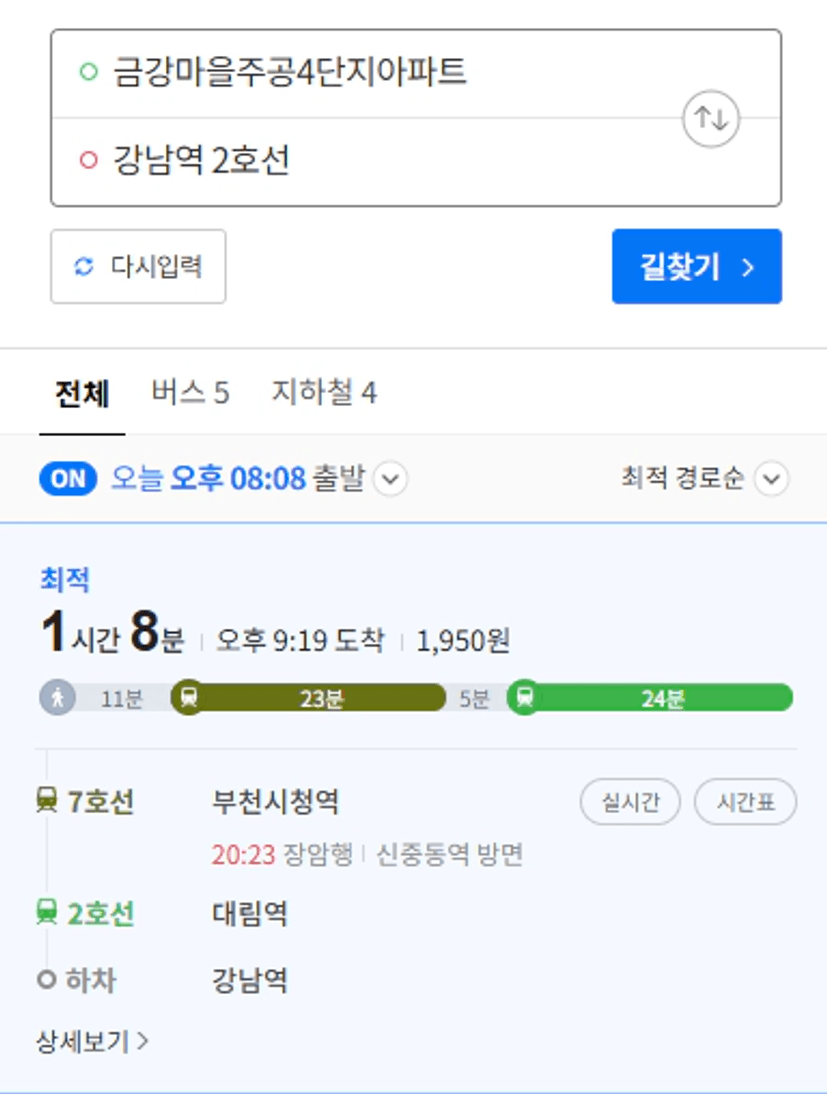Click the green Line 2 train icon in route bar
This screenshot has width=827, height=1094.
click(x=525, y=697)
